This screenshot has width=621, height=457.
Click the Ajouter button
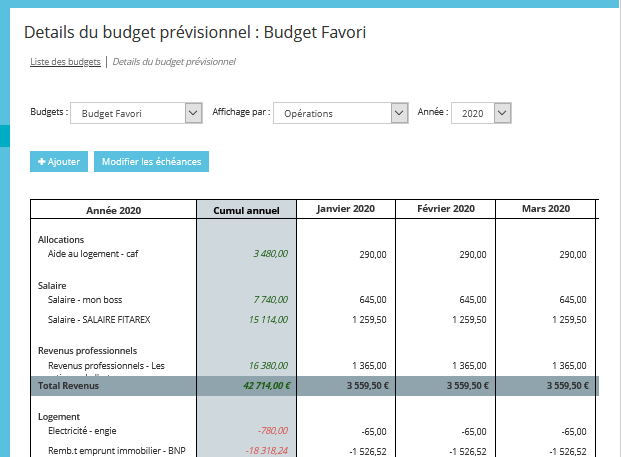(x=59, y=162)
